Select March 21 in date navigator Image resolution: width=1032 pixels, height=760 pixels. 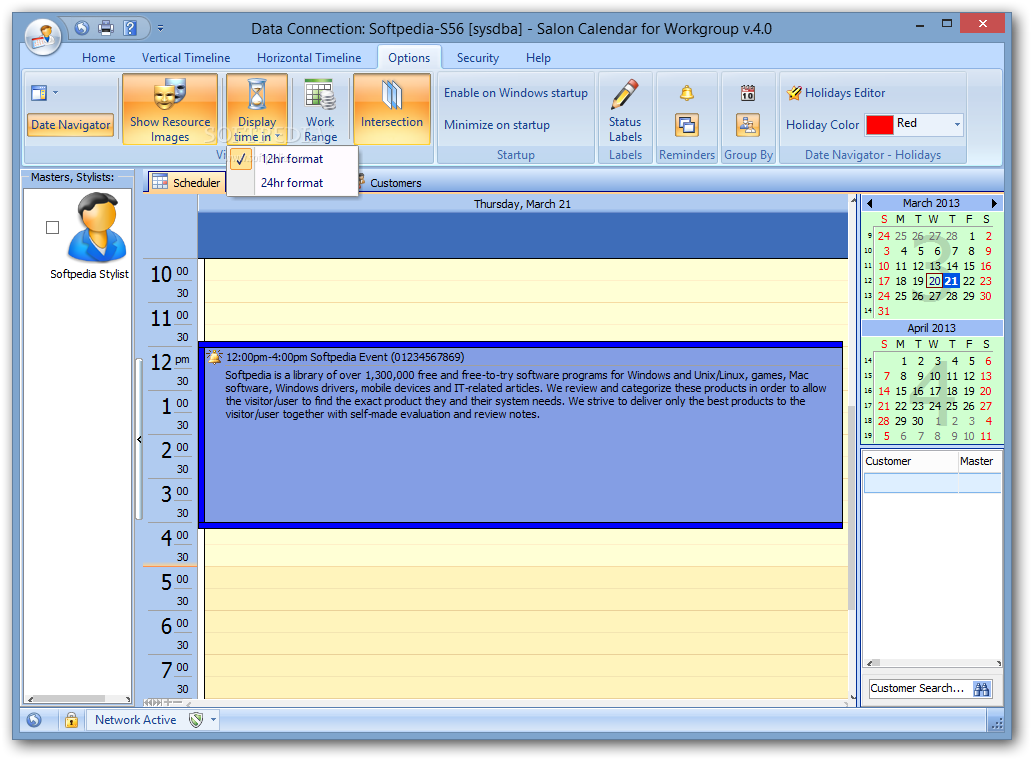point(952,281)
